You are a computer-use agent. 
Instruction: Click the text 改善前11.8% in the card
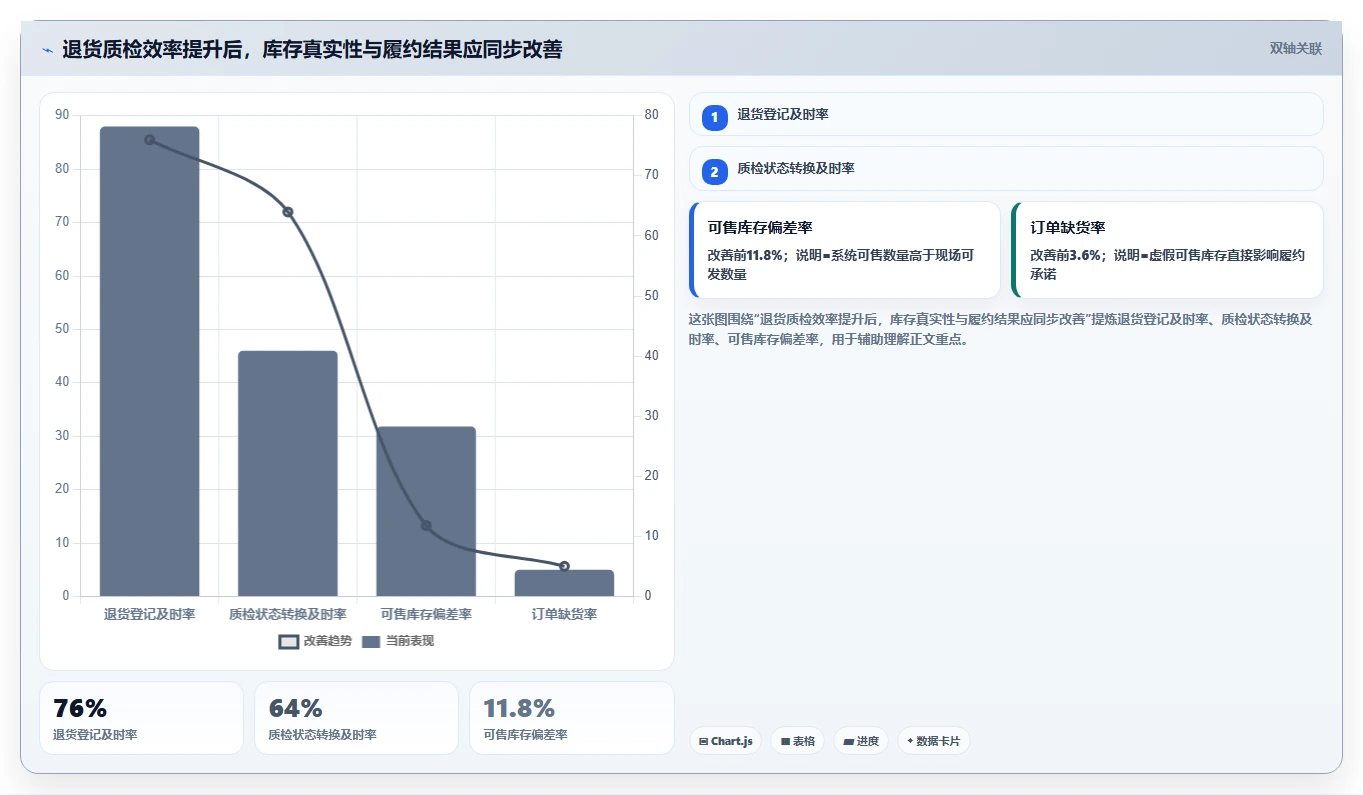coord(745,256)
